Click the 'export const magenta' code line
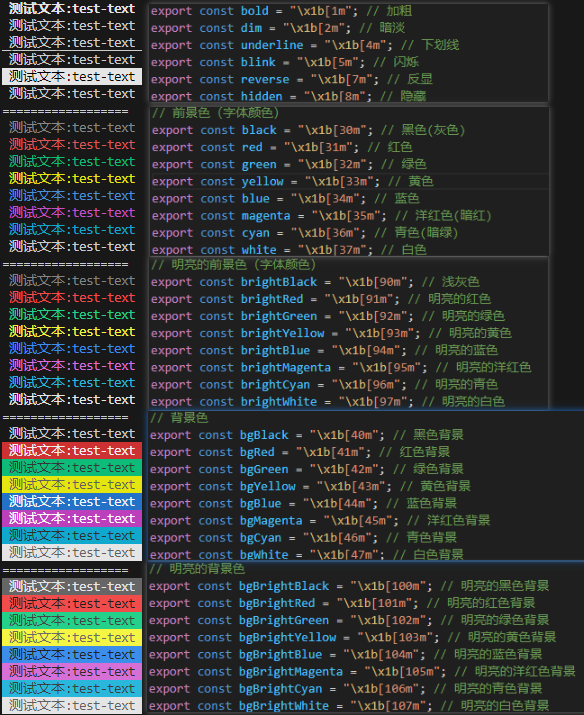 [x=321, y=216]
